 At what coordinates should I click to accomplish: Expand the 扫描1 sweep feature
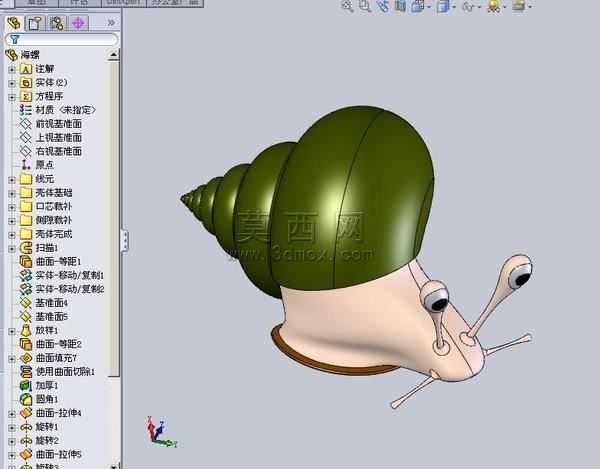tap(12, 249)
